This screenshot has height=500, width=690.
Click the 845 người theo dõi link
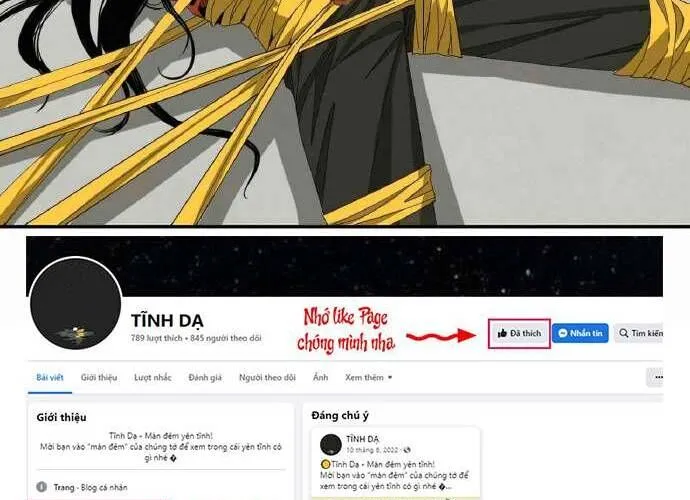(x=226, y=338)
